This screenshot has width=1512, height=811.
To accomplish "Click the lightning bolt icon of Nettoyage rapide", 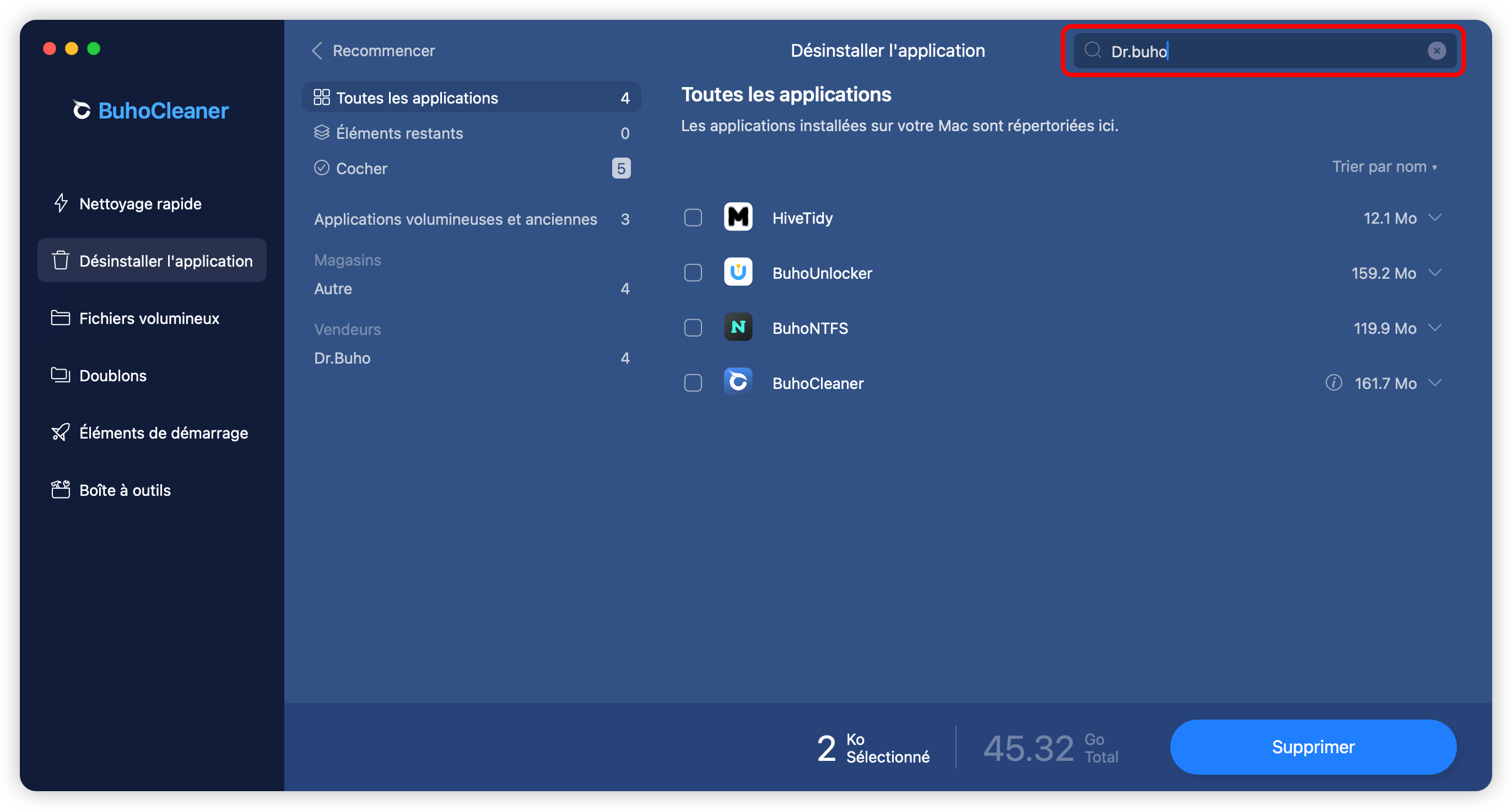I will [61, 203].
